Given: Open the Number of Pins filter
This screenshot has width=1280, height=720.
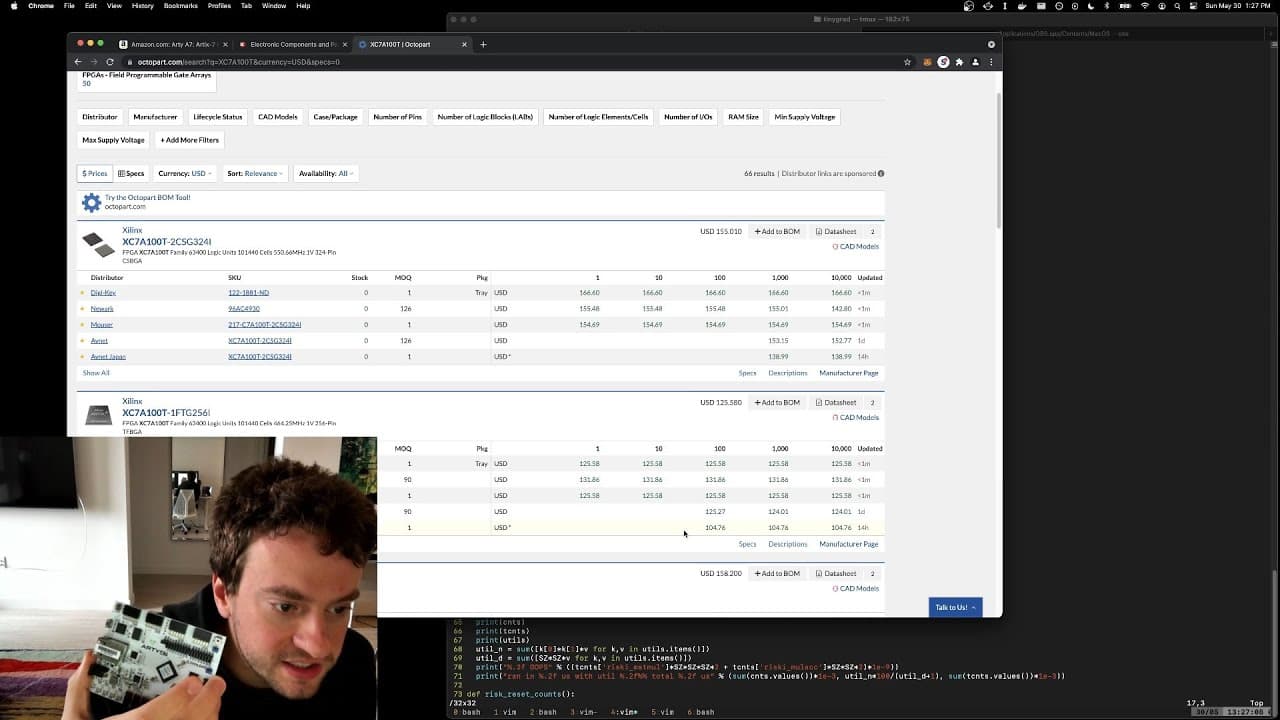Looking at the screenshot, I should coord(397,117).
